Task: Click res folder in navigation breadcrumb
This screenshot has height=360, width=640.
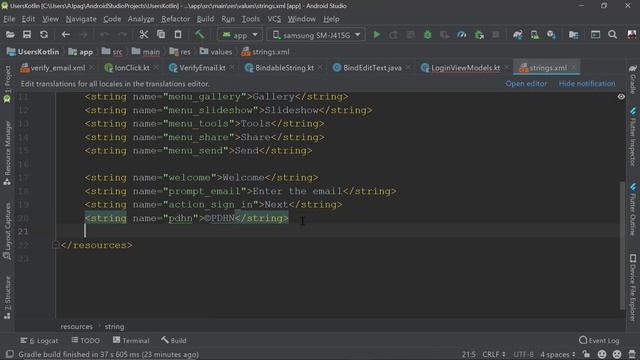Action: 180,52
